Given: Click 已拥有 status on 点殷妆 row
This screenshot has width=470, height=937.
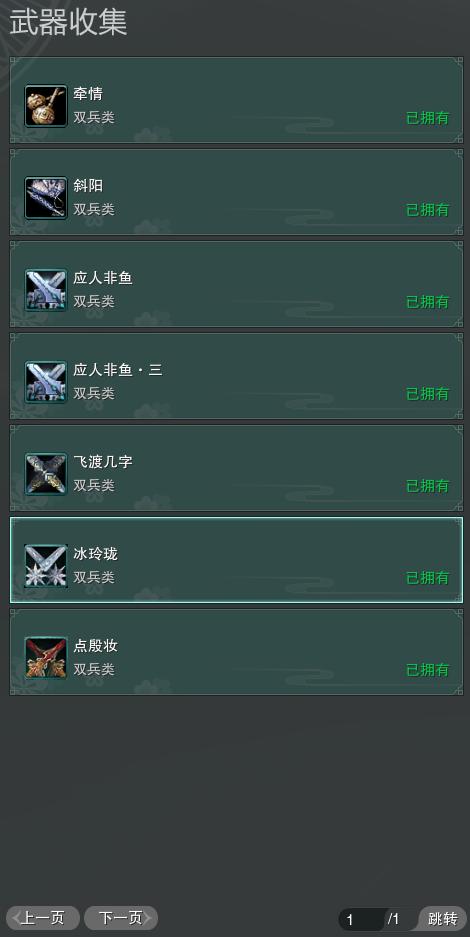Looking at the screenshot, I should (428, 670).
